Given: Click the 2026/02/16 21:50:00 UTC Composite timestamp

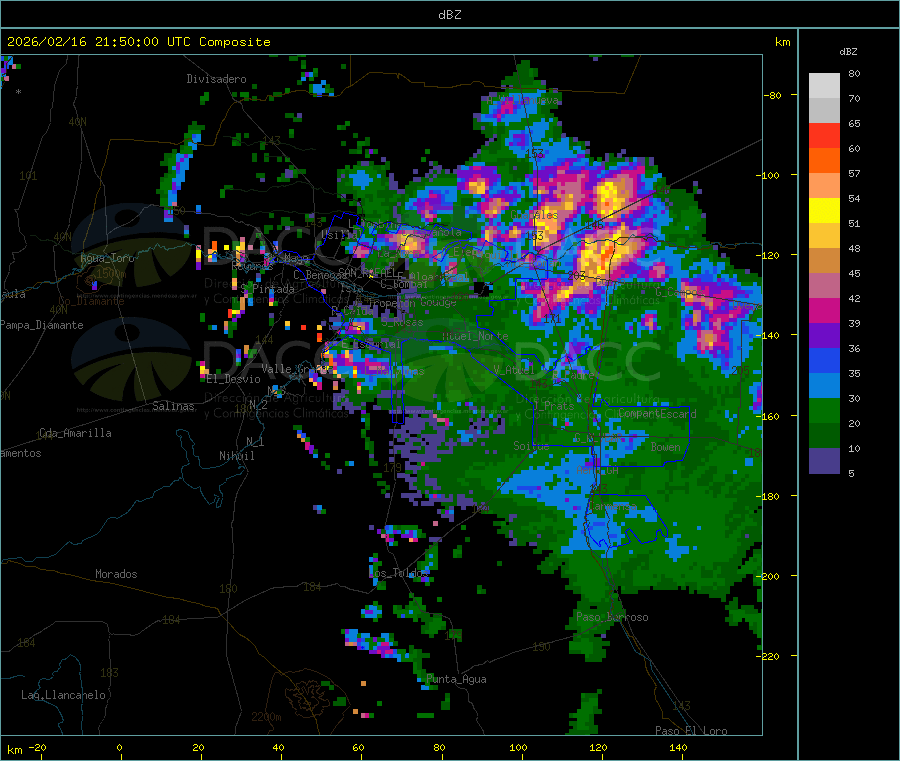Looking at the screenshot, I should [138, 42].
